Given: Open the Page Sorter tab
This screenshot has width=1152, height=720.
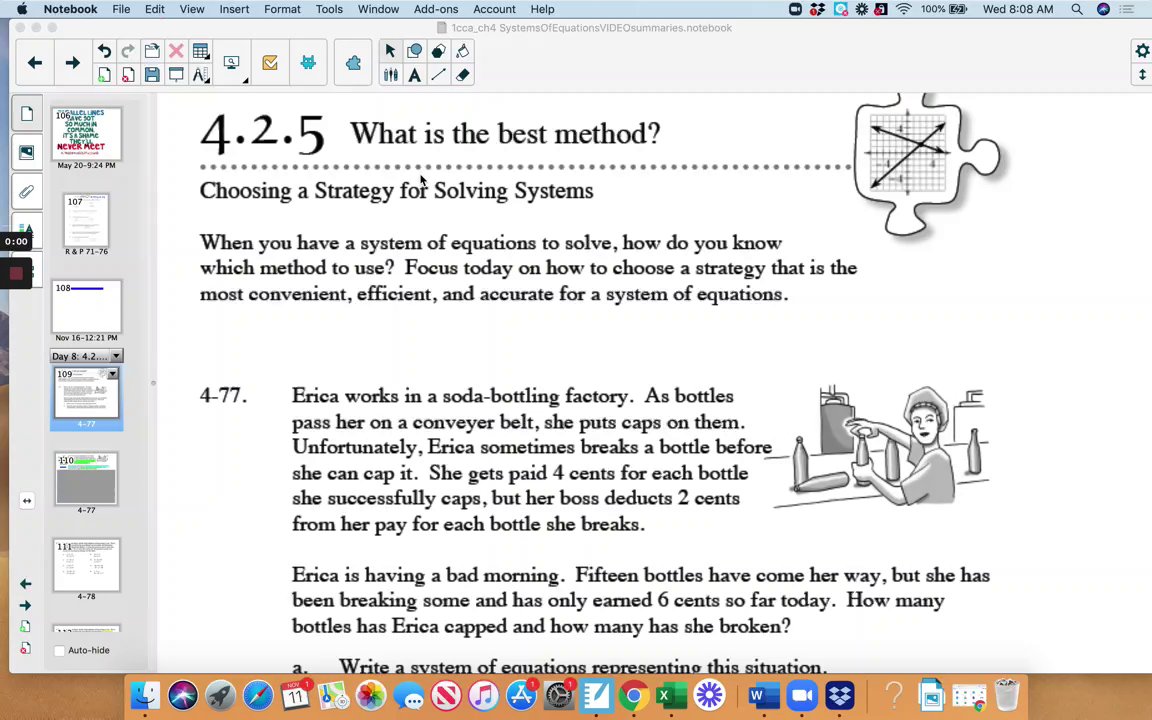Looking at the screenshot, I should (x=27, y=114).
